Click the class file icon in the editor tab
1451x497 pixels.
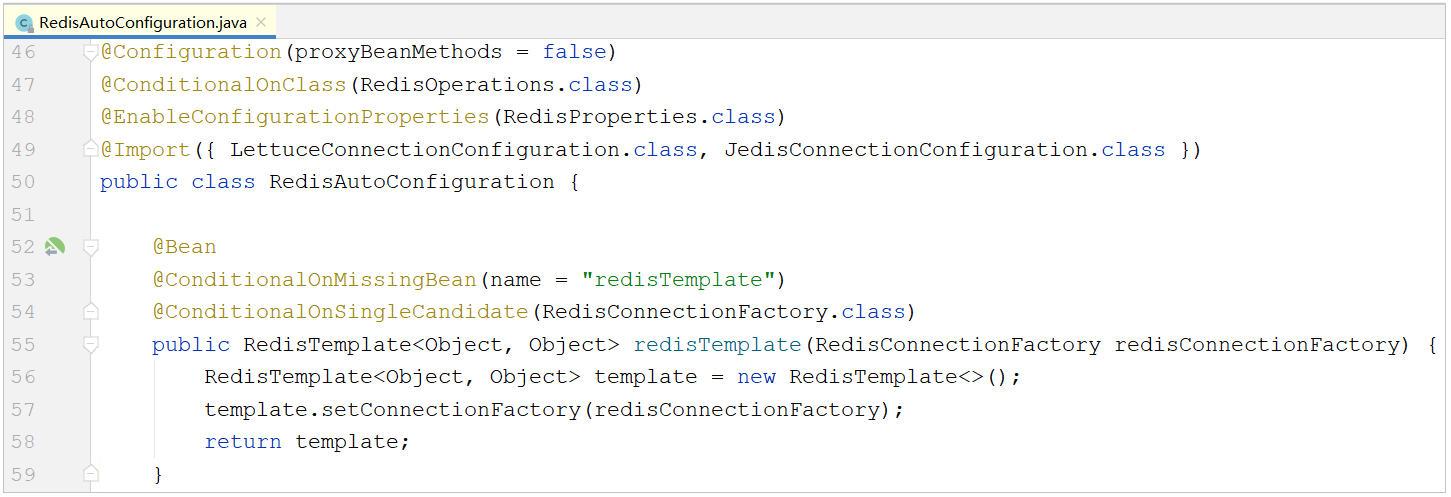(x=24, y=22)
